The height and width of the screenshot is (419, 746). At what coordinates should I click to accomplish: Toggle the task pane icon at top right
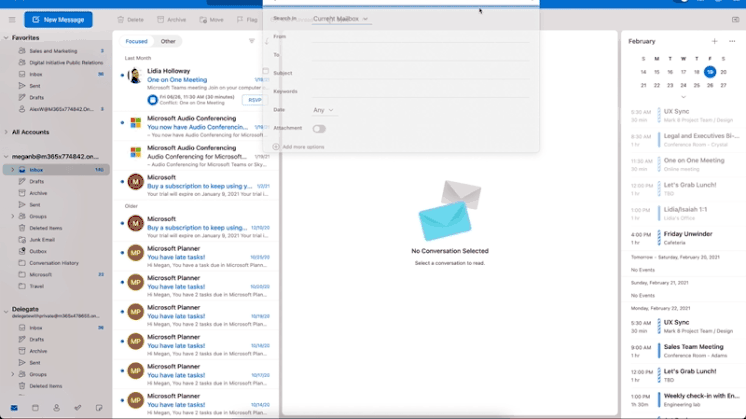(736, 19)
